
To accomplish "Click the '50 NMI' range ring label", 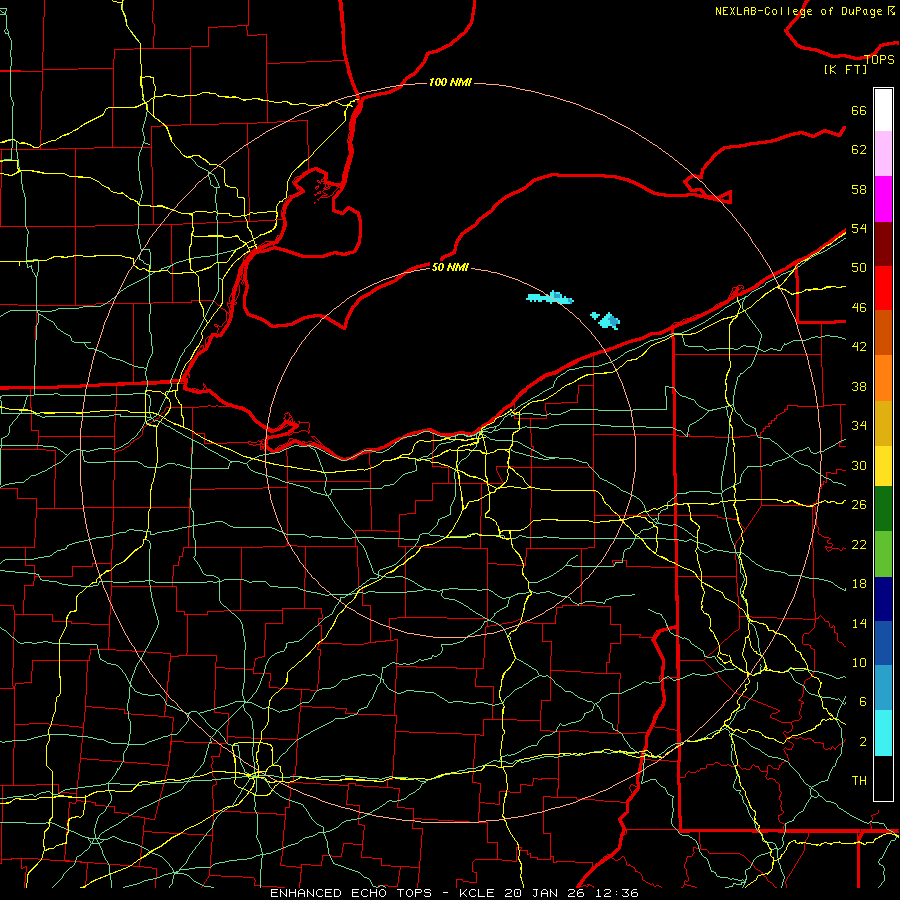I will [450, 267].
